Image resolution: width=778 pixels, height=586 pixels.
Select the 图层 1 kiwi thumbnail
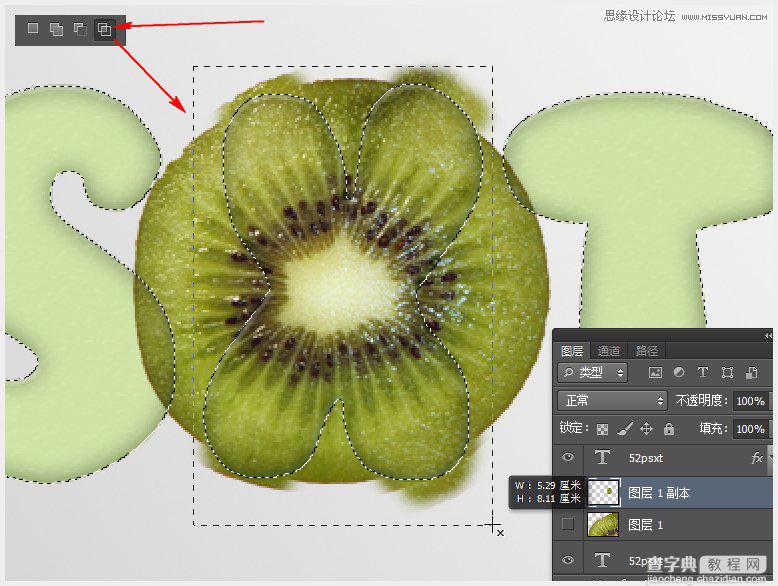(x=603, y=524)
